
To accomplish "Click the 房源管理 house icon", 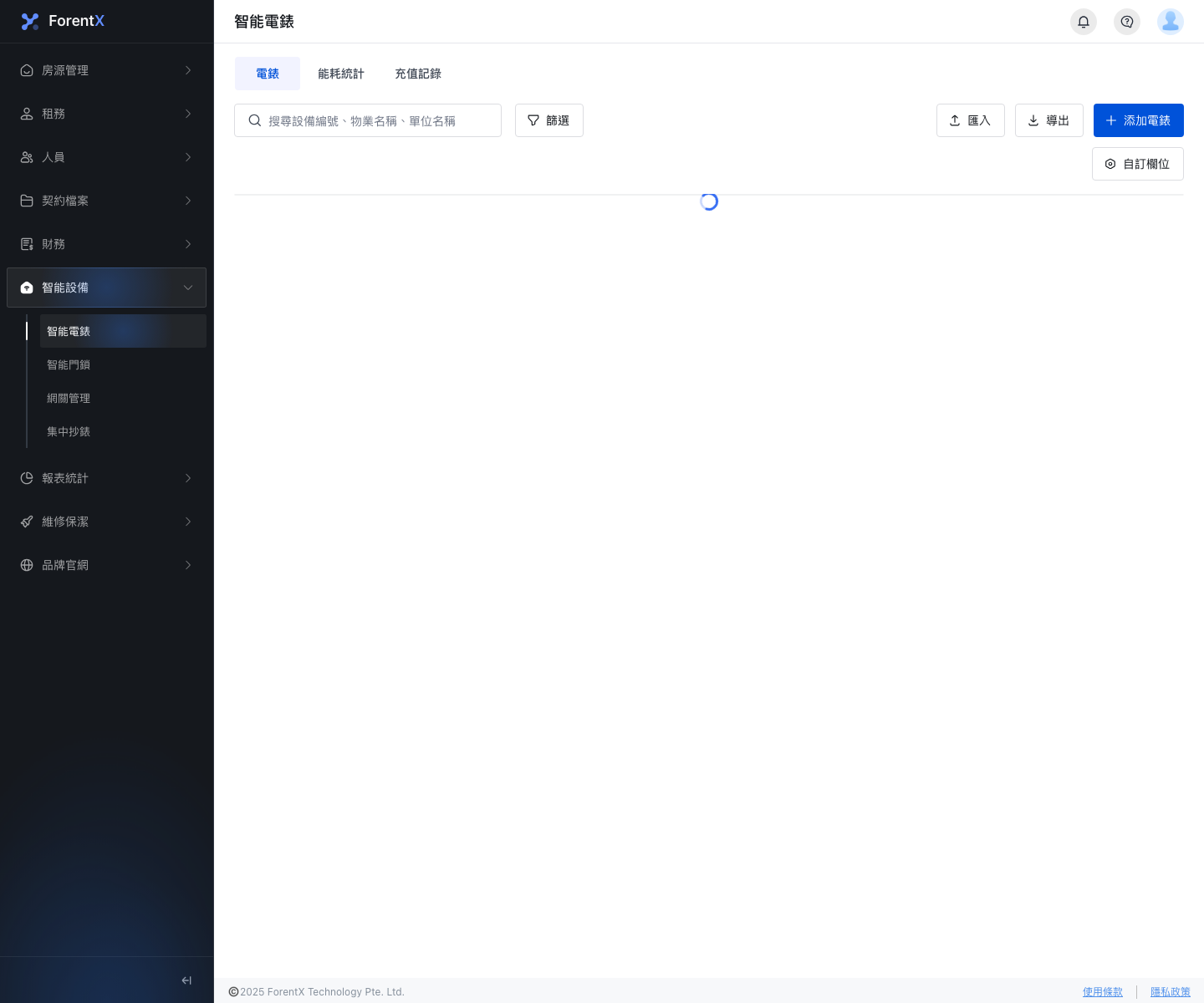I will click(x=27, y=70).
